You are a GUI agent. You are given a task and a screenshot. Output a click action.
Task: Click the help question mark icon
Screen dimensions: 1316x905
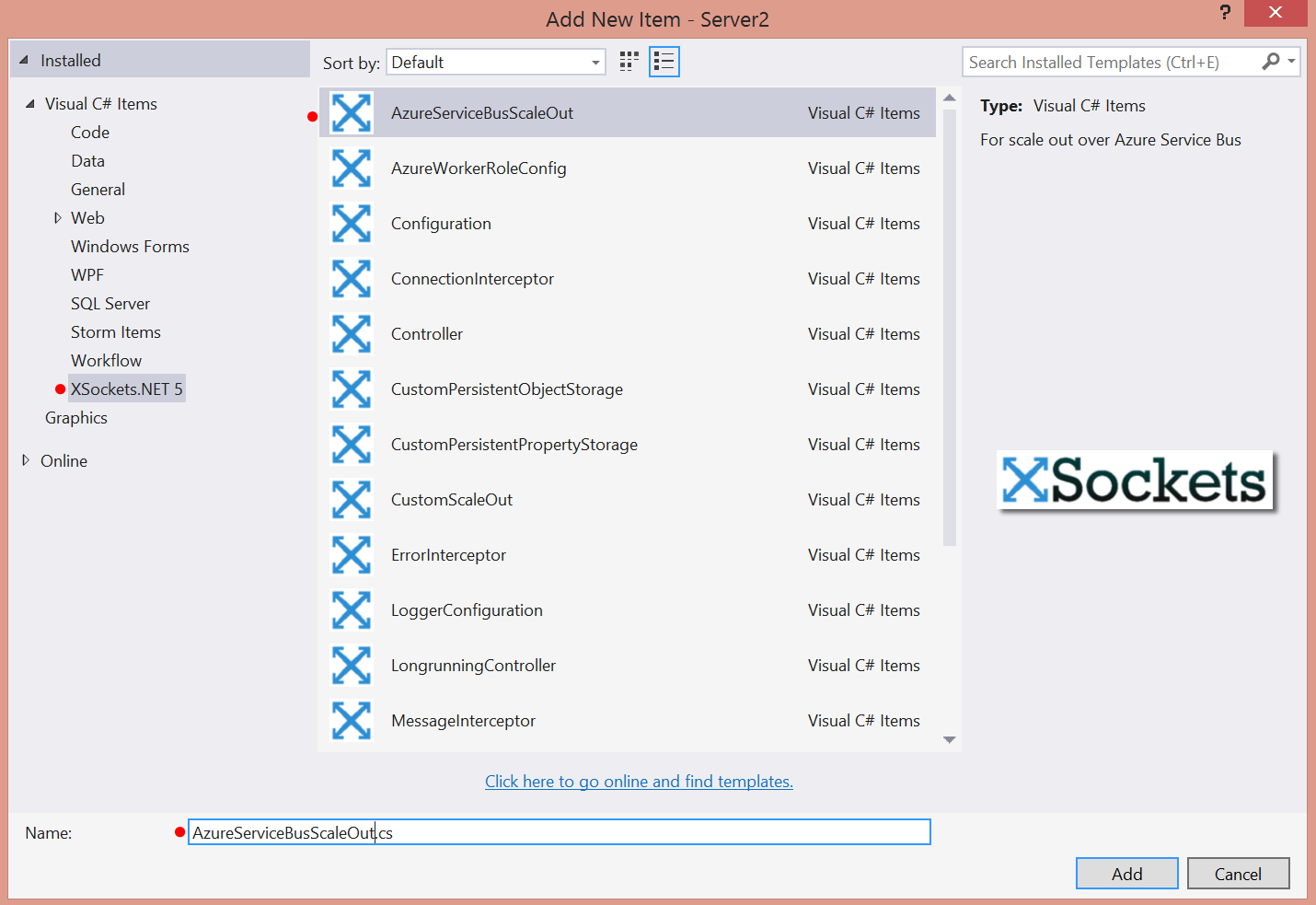[1224, 13]
